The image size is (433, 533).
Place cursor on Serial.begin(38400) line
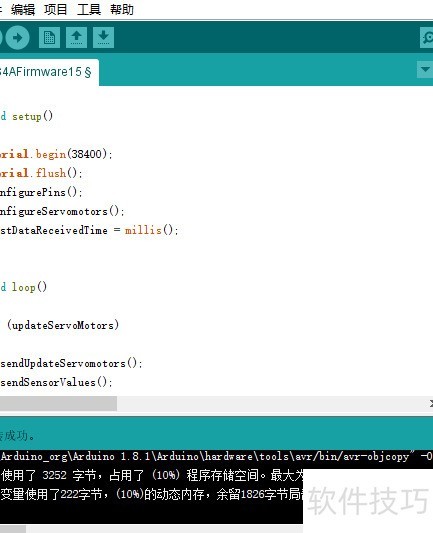56,154
